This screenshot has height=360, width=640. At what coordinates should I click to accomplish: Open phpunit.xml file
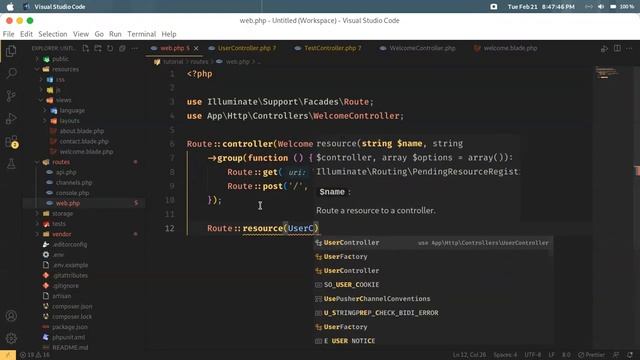coord(68,337)
